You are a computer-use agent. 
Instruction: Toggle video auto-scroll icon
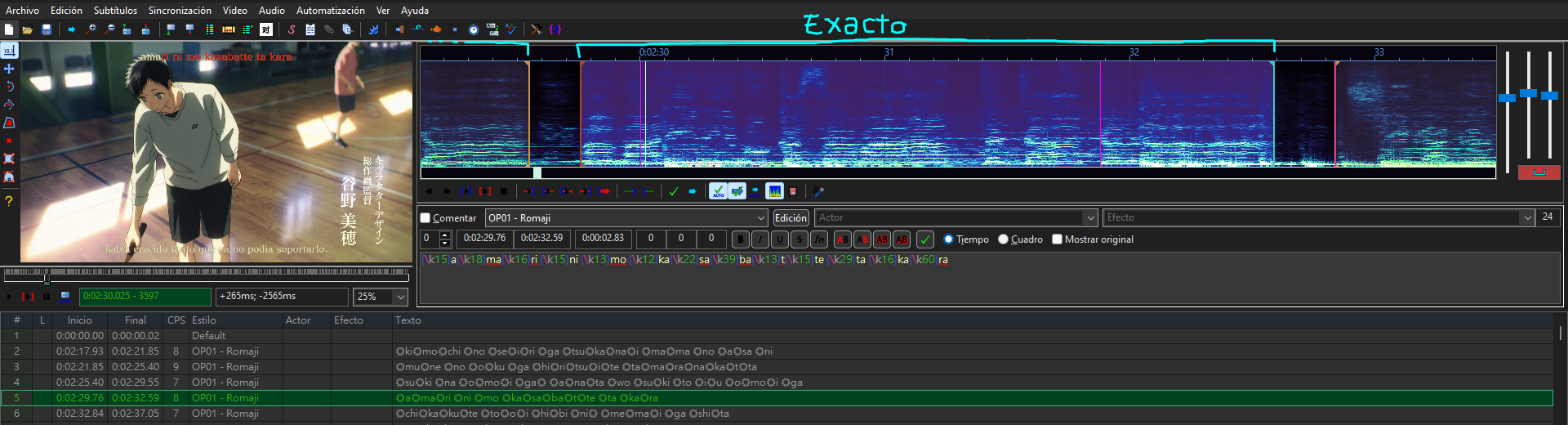click(x=65, y=296)
